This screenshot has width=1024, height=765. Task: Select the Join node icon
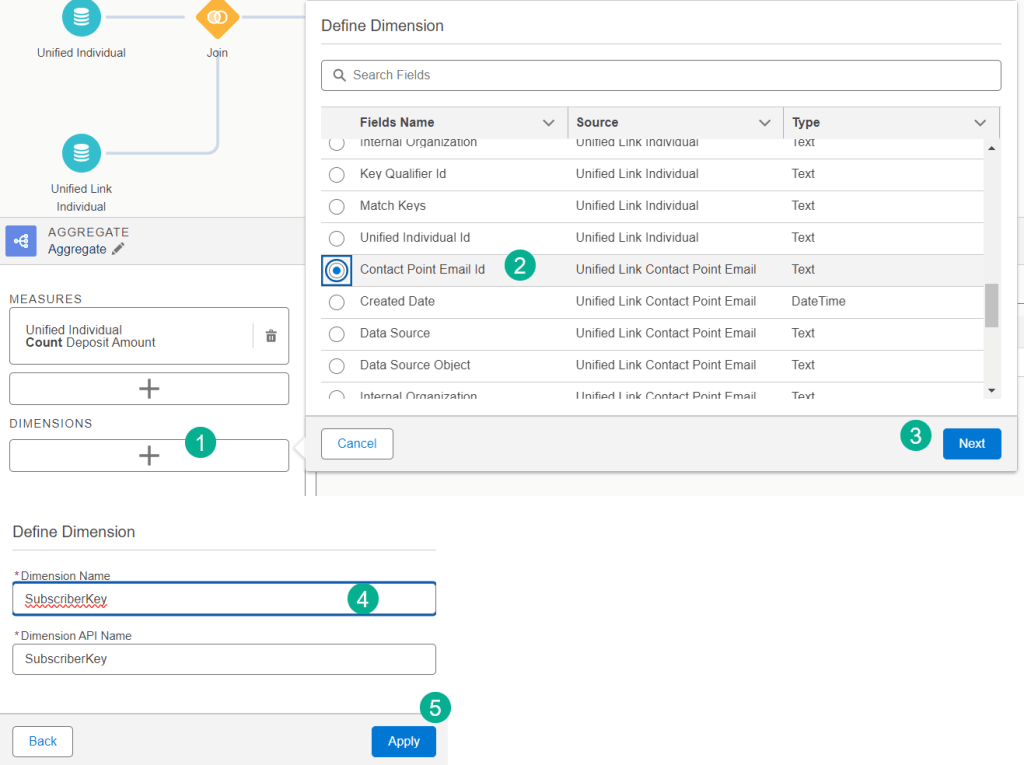[217, 16]
